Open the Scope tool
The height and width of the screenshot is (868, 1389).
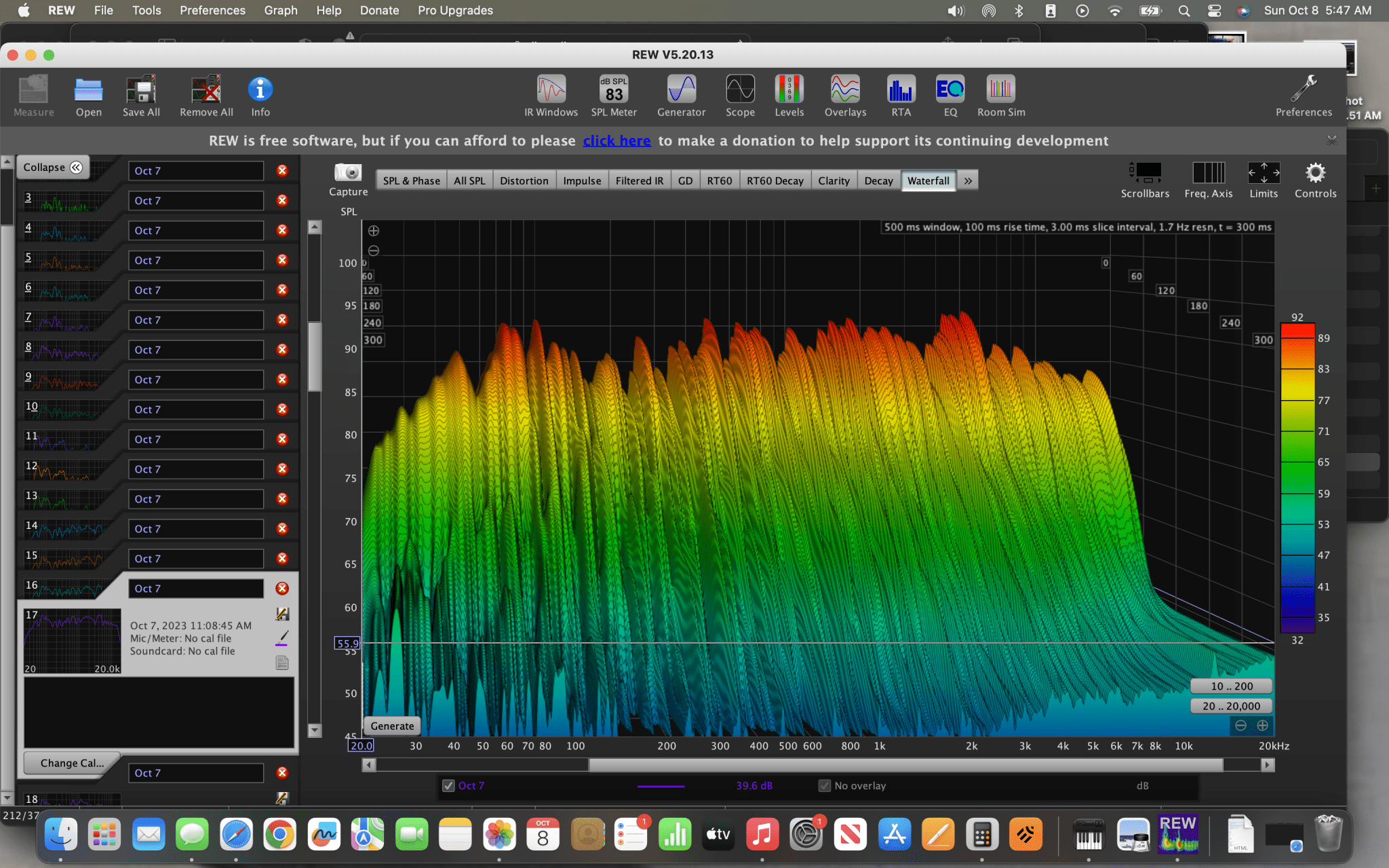point(740,96)
